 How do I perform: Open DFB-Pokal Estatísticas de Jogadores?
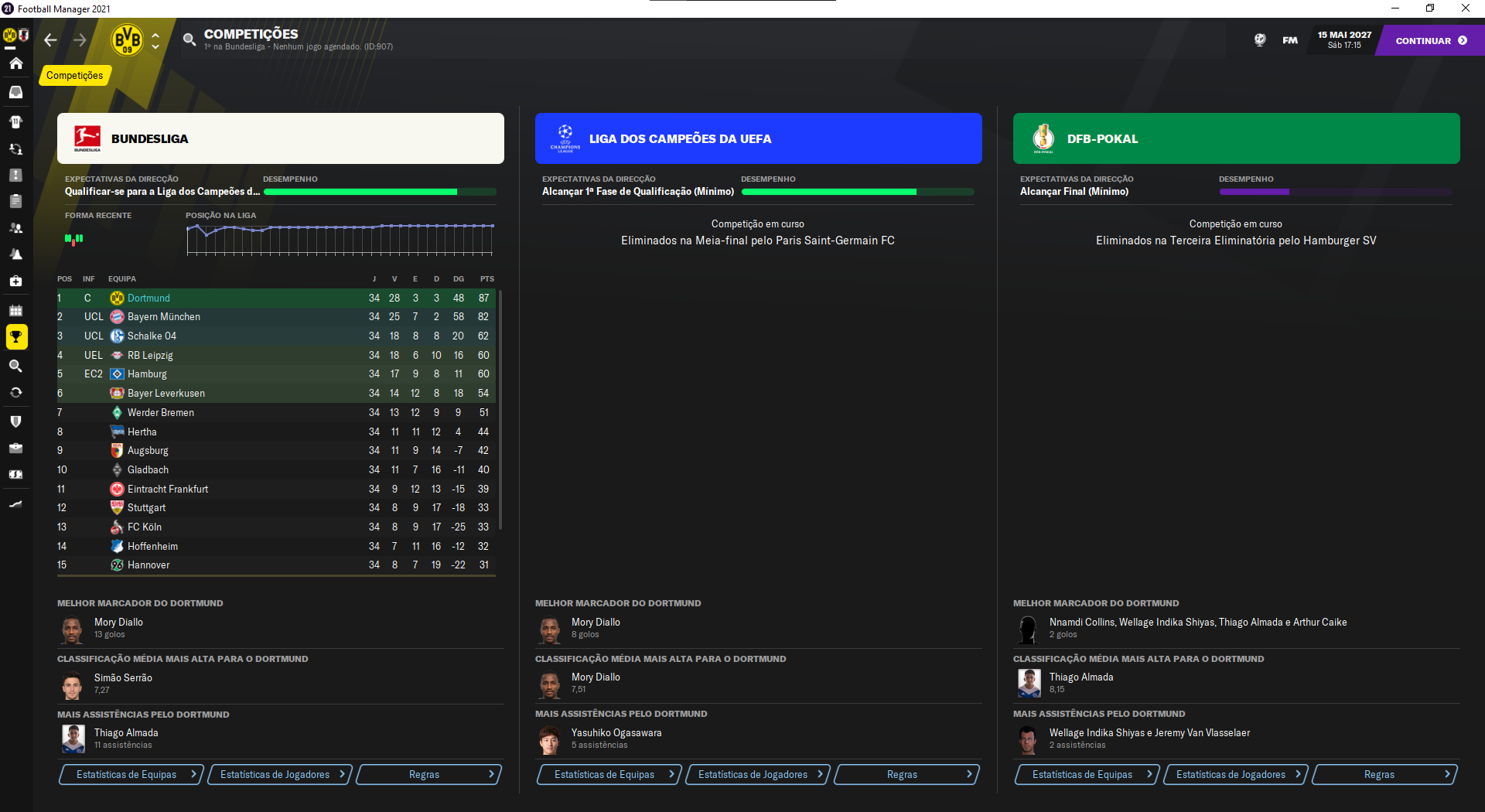pos(1236,775)
